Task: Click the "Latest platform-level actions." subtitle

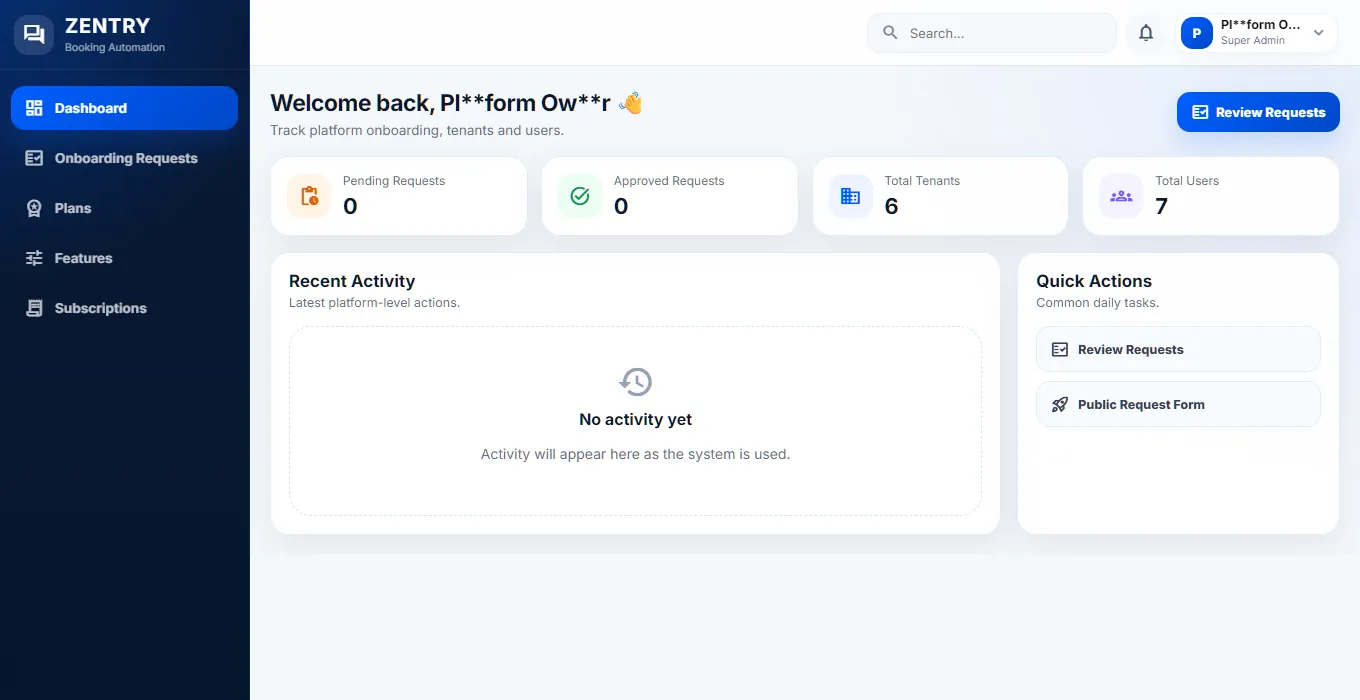Action: 374,302
